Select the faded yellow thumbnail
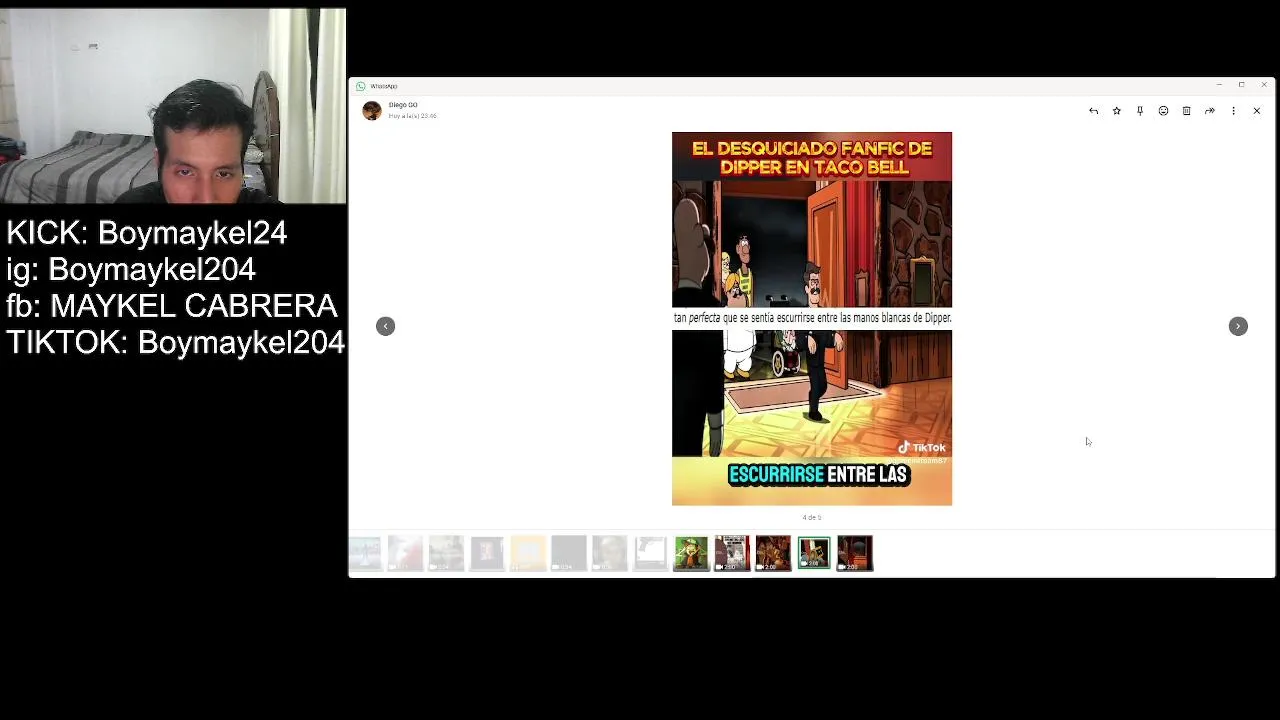Viewport: 1280px width, 720px height. (528, 553)
